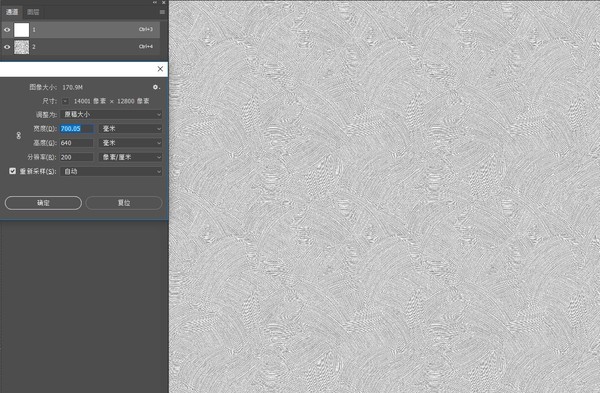Viewport: 600px width, 393px height.
Task: Select channel 1 white thumbnail
Action: 21,29
